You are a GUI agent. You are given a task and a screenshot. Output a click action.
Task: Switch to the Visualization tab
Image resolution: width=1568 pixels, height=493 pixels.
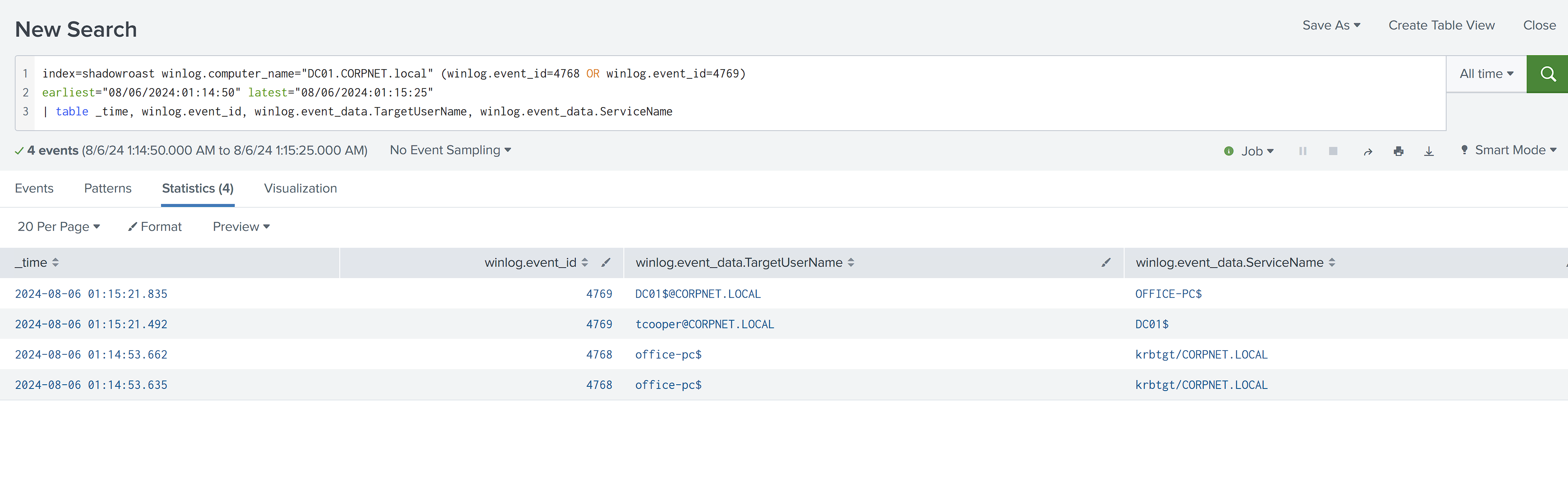301,189
